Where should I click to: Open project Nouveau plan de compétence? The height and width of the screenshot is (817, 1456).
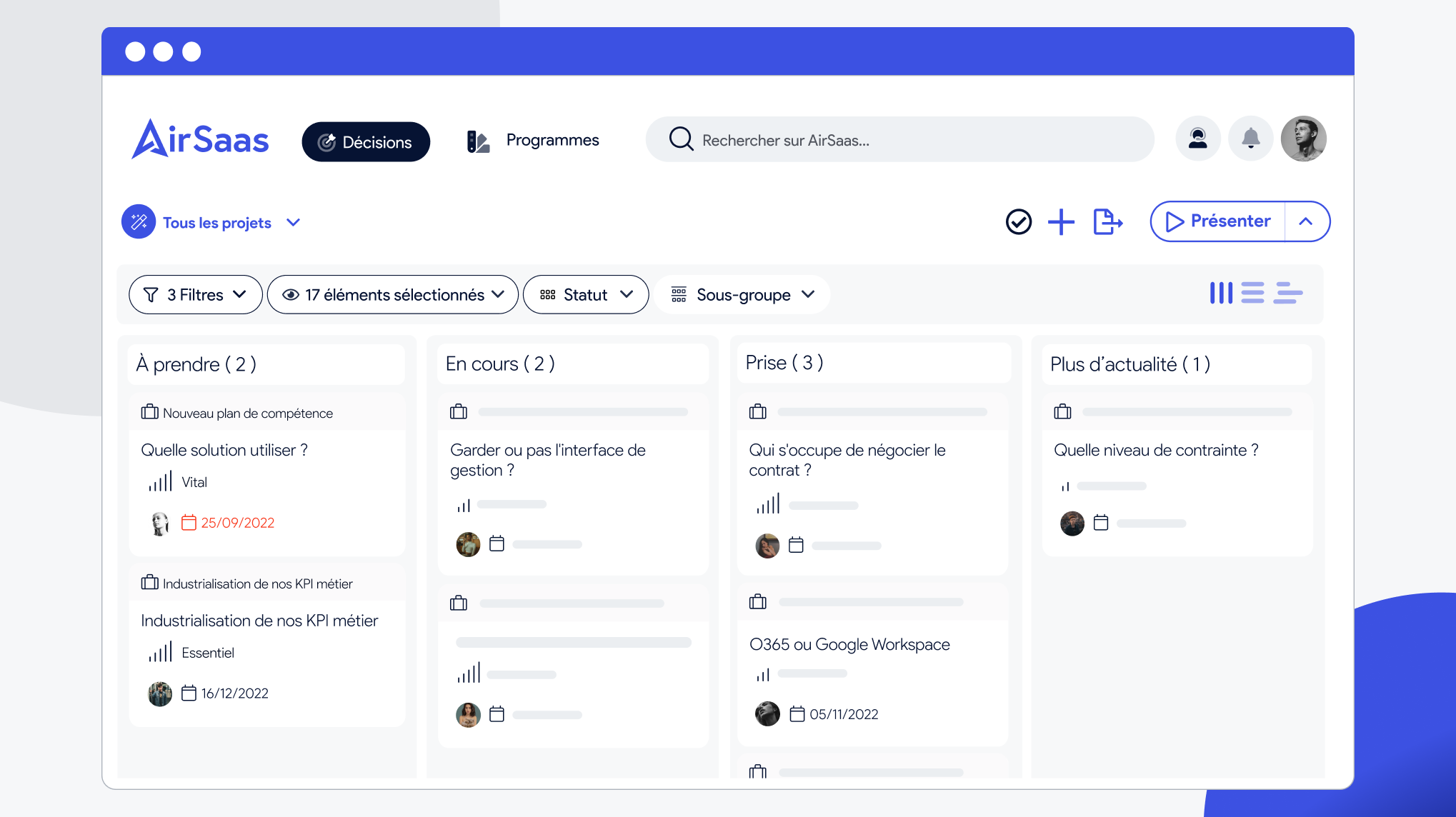(x=247, y=413)
